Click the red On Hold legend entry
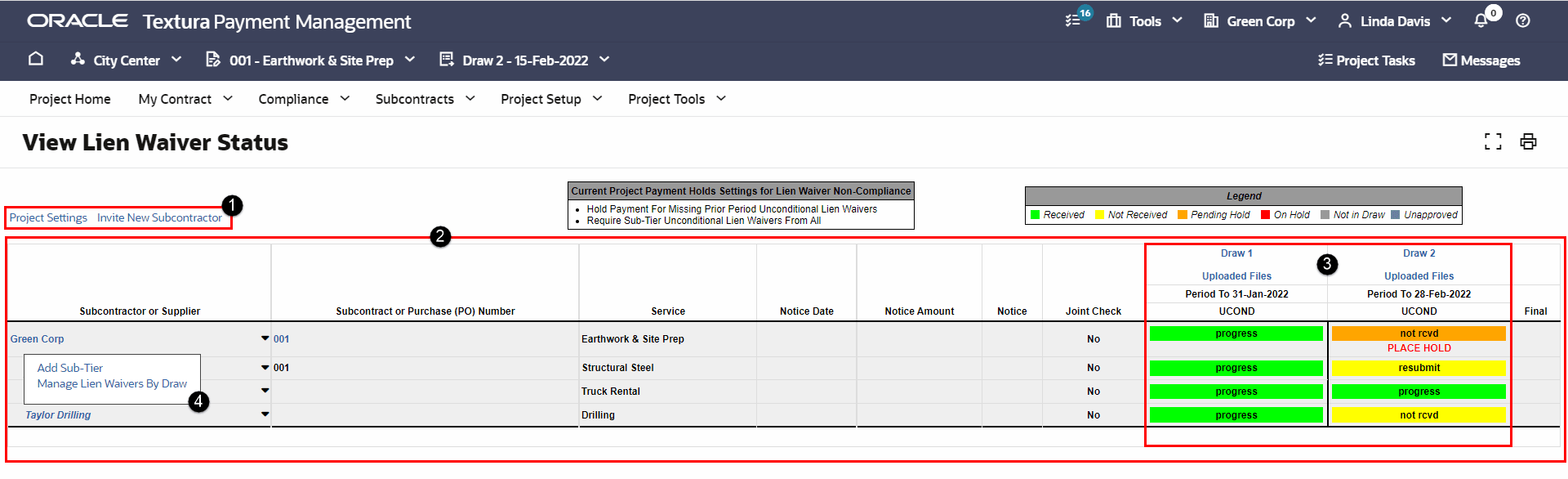This screenshot has height=479, width=1568. pos(1285,215)
